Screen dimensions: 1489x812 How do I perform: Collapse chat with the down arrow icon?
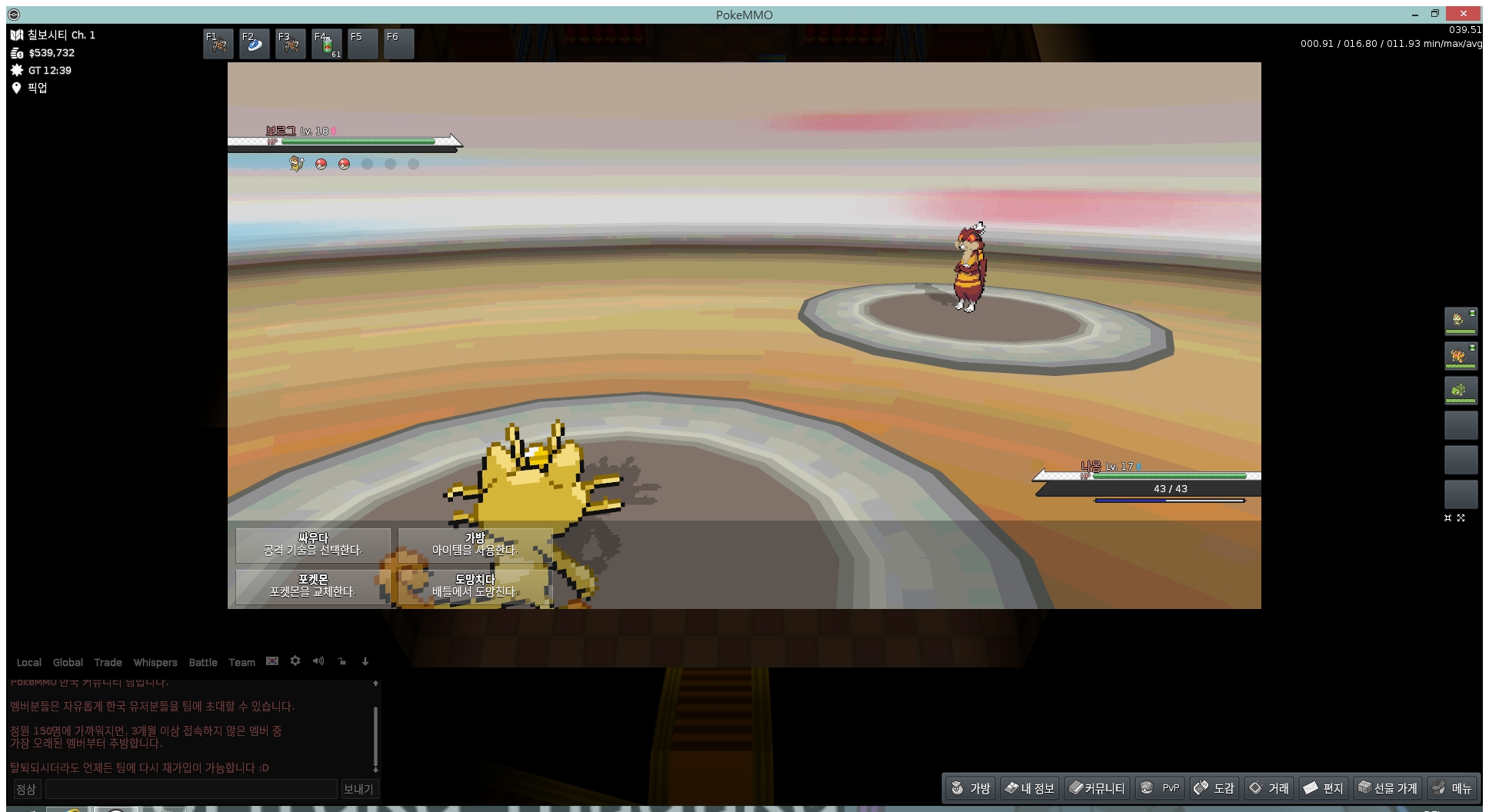click(x=365, y=661)
